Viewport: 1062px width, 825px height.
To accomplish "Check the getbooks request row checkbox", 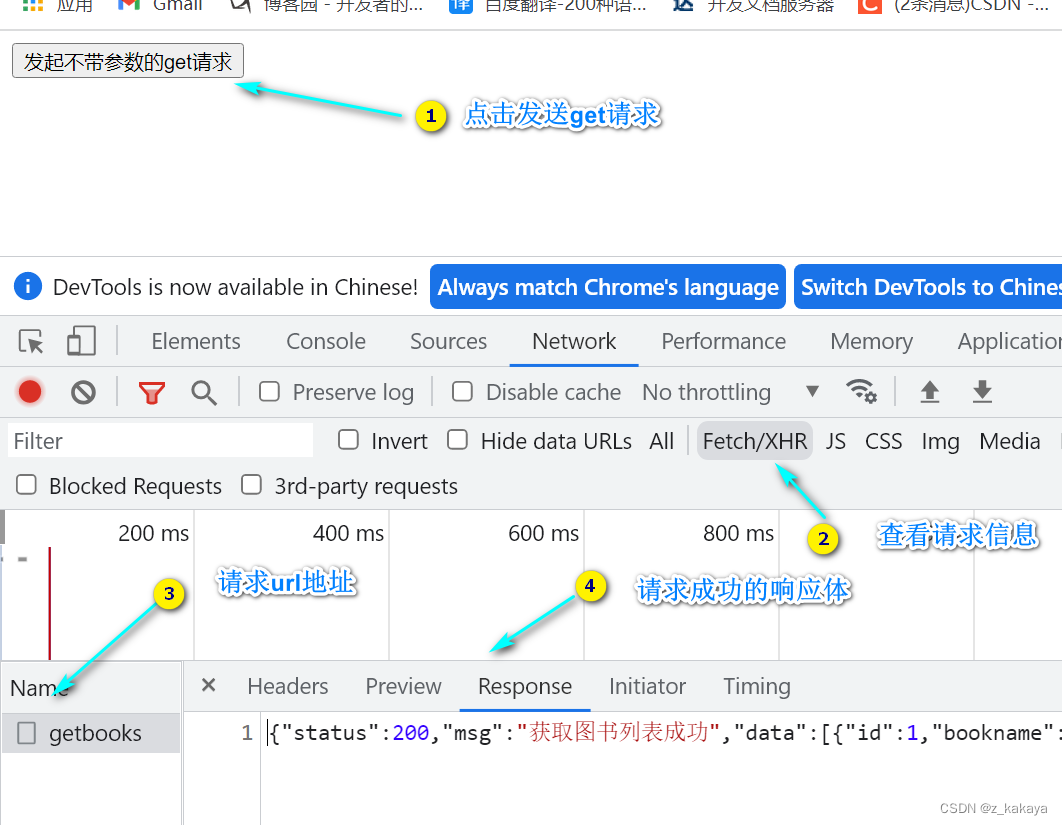I will click(x=26, y=733).
